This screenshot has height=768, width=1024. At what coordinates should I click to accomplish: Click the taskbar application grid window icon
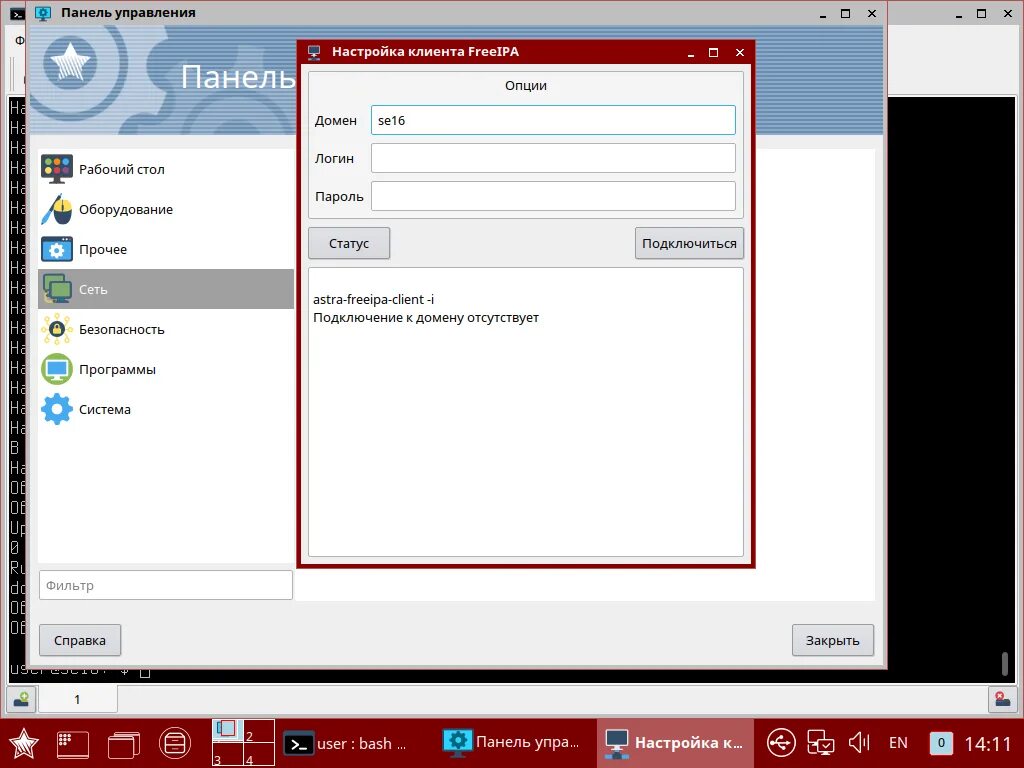[x=73, y=743]
